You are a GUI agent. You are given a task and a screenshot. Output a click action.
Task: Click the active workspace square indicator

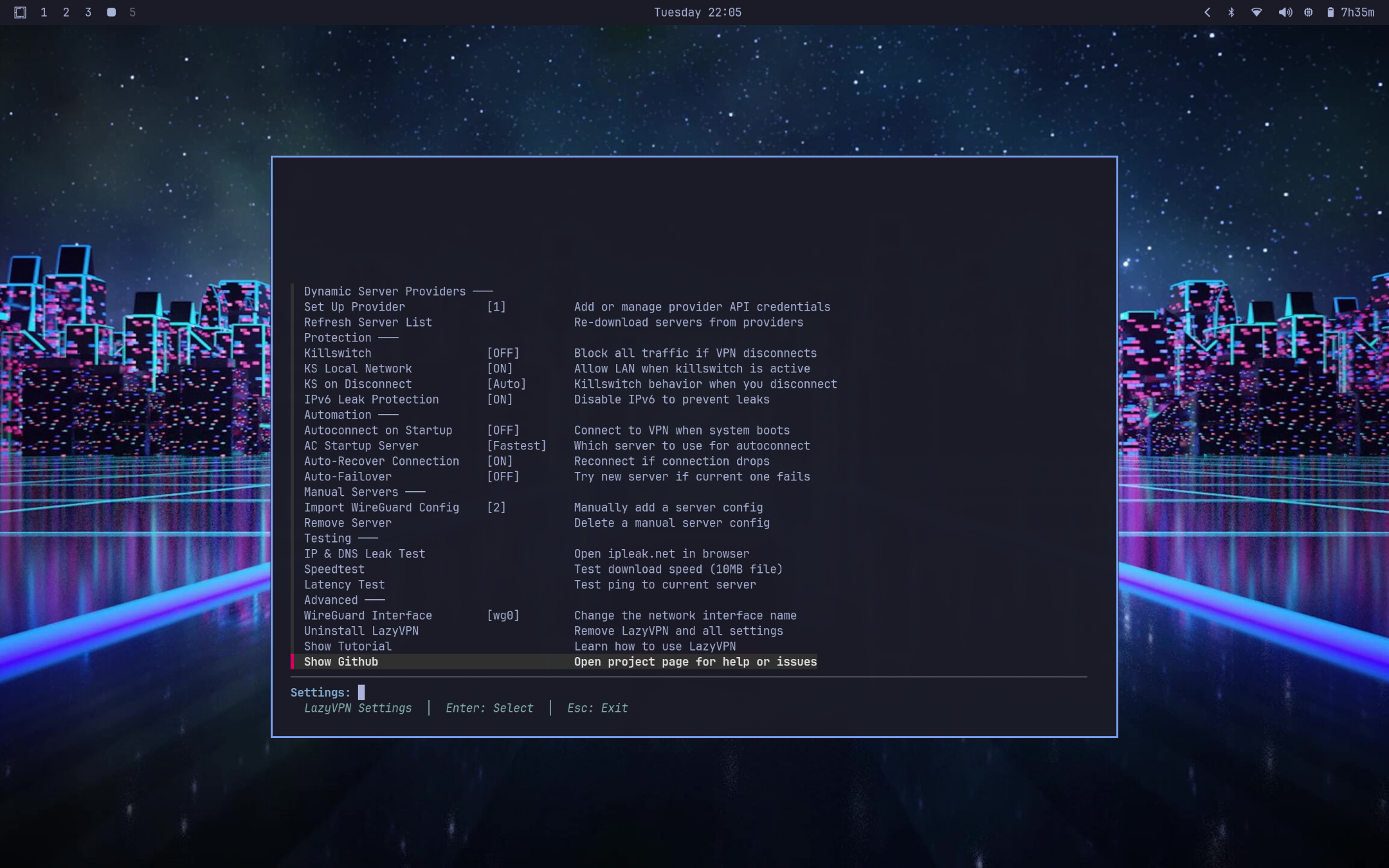tap(111, 12)
